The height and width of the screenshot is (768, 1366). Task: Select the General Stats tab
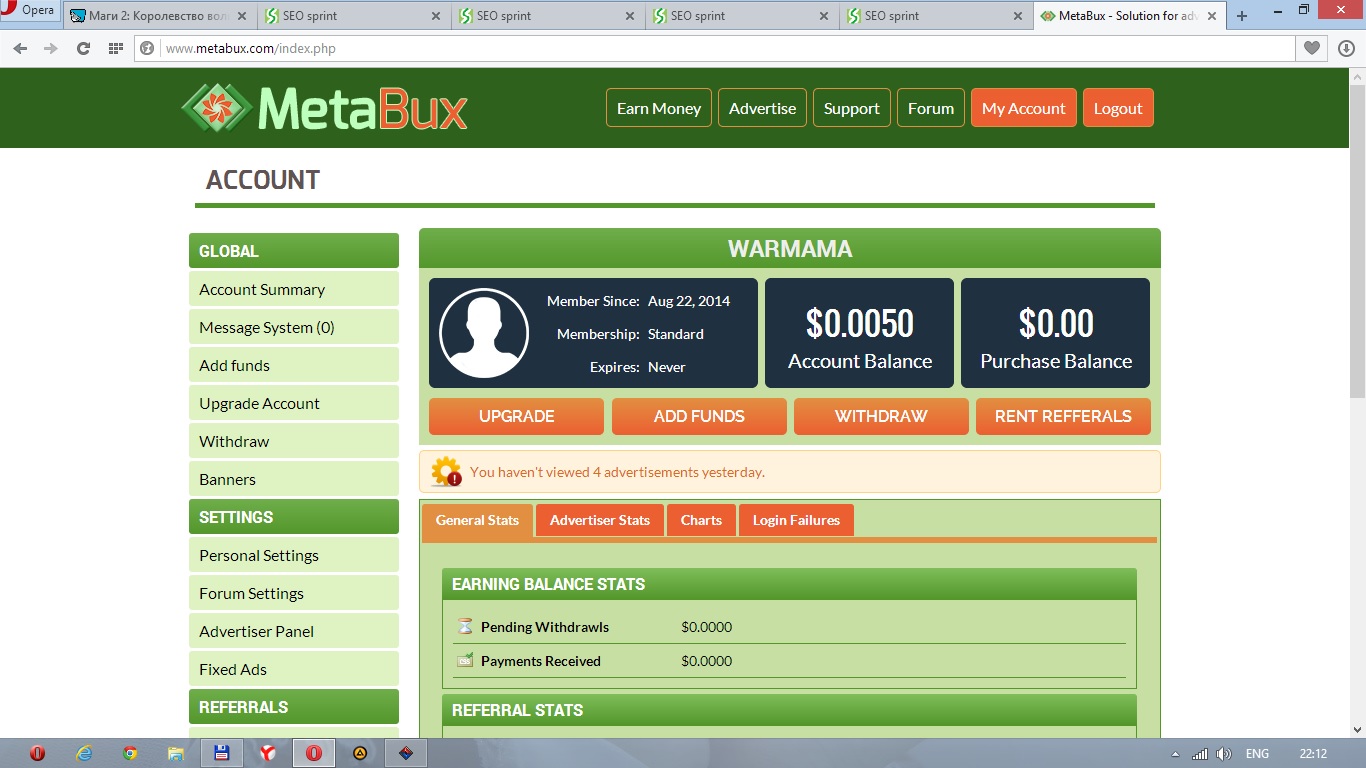(x=477, y=520)
